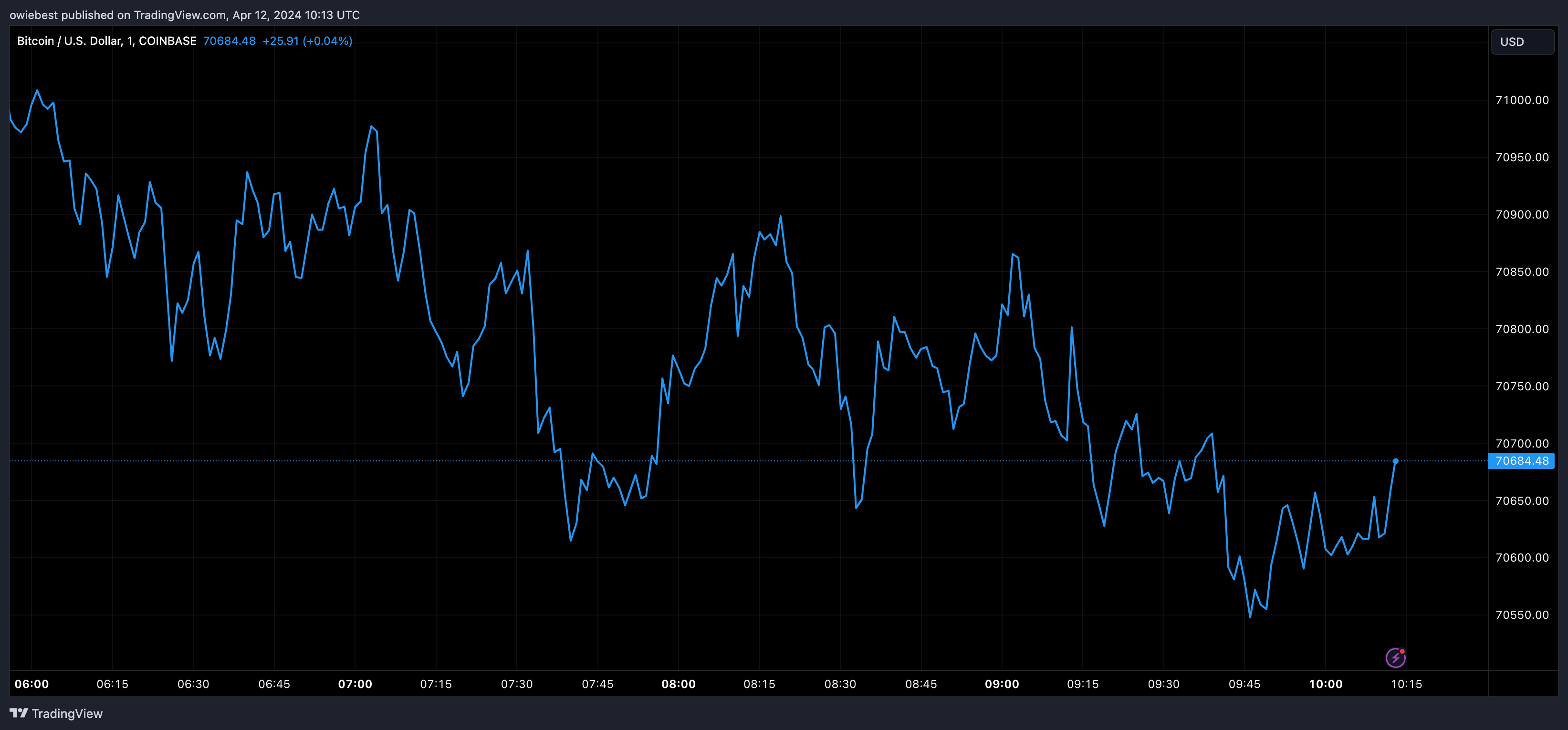Click the 70550.00 price axis label
This screenshot has width=1568, height=730.
click(1522, 615)
